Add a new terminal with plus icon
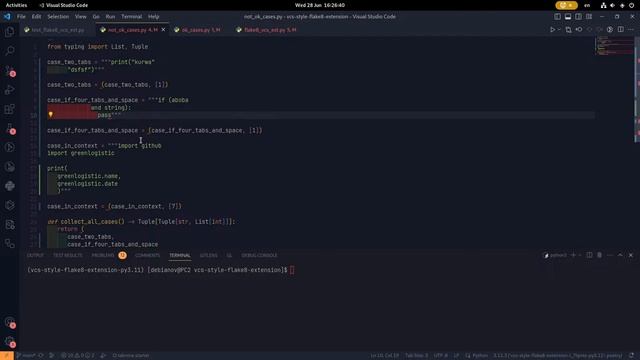This screenshot has width=640, height=360. pyautogui.click(x=573, y=255)
